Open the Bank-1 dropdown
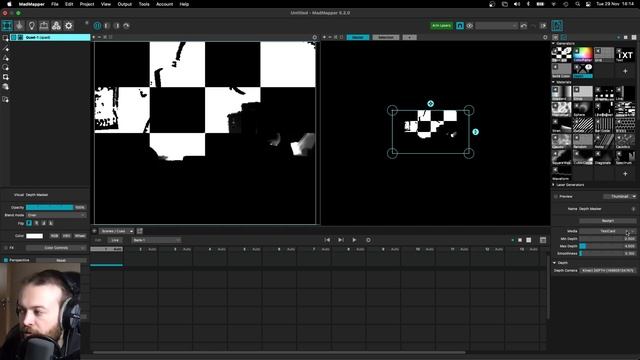 [156, 240]
